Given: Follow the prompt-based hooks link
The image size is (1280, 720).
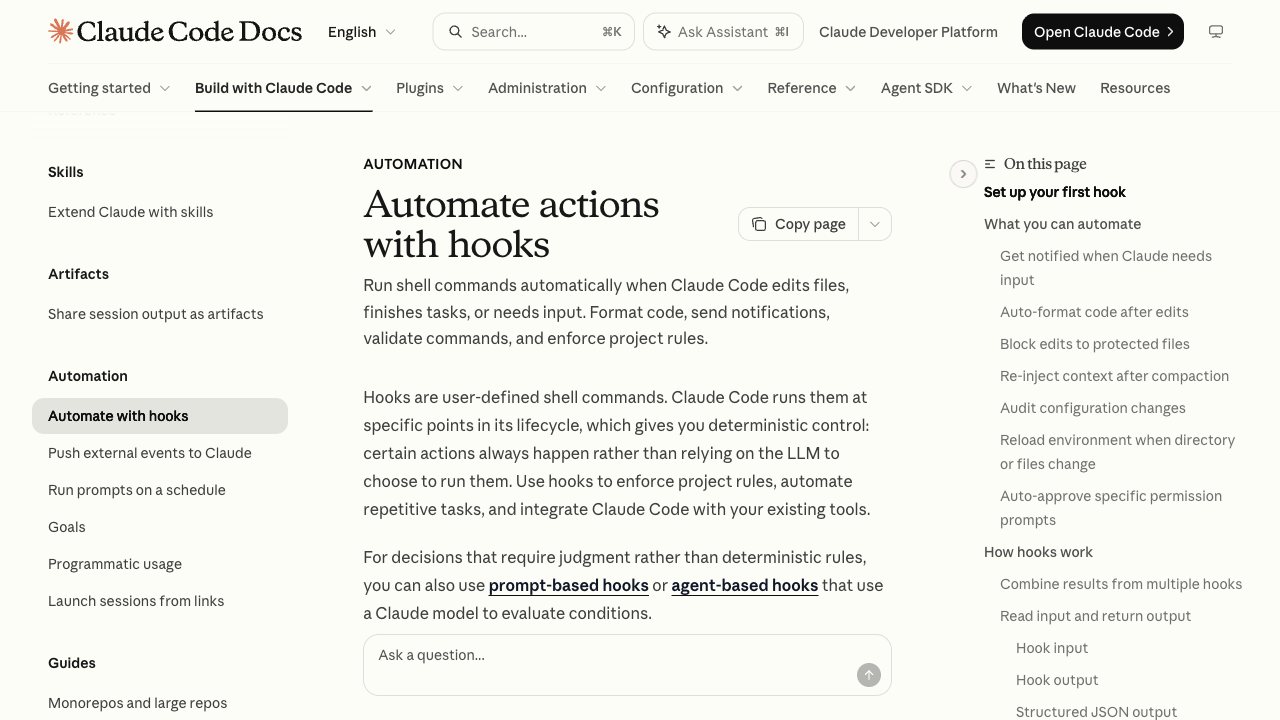Looking at the screenshot, I should coord(569,585).
